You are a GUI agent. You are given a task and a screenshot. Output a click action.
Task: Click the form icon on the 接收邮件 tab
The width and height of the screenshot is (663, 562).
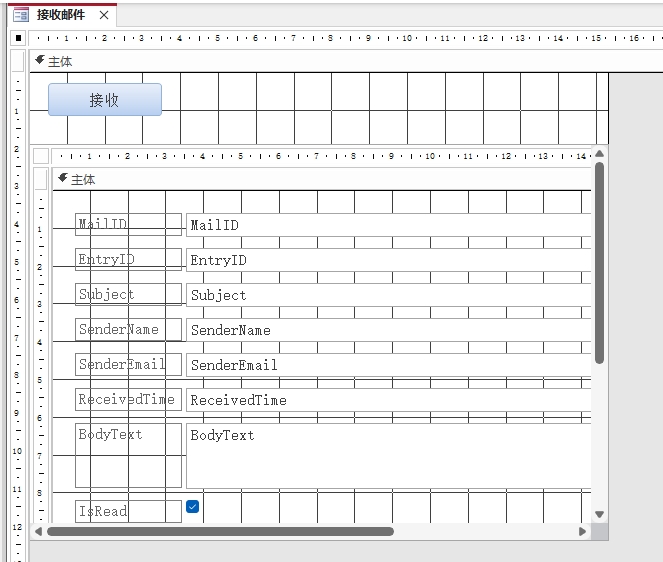21,15
